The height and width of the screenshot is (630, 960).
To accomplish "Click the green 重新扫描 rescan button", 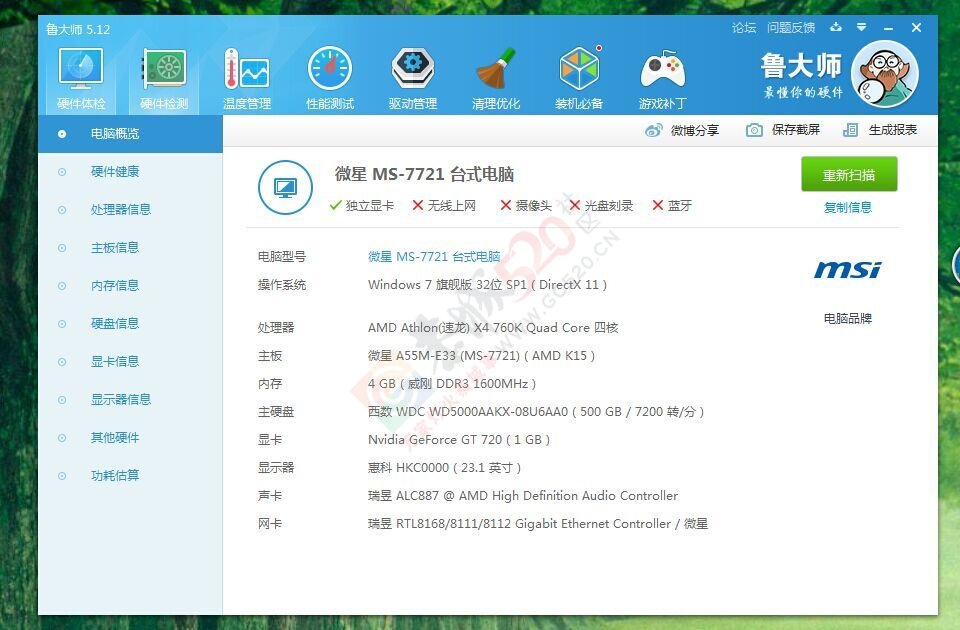I will pyautogui.click(x=849, y=174).
